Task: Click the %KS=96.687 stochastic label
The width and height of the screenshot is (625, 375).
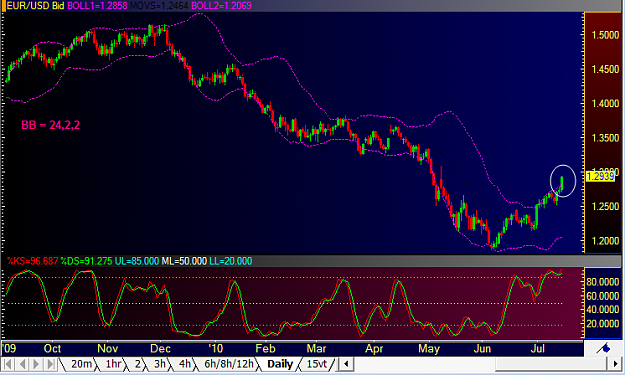Action: coord(33,261)
